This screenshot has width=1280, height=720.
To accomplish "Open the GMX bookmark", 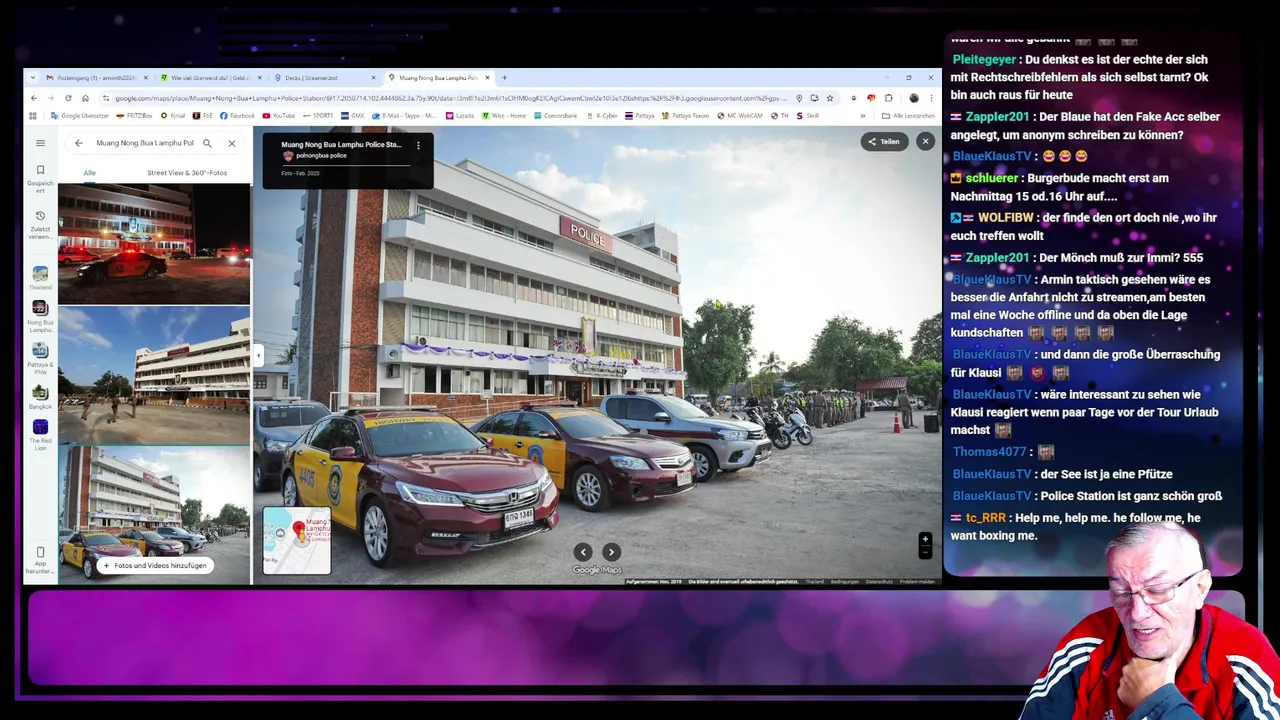I will [352, 116].
